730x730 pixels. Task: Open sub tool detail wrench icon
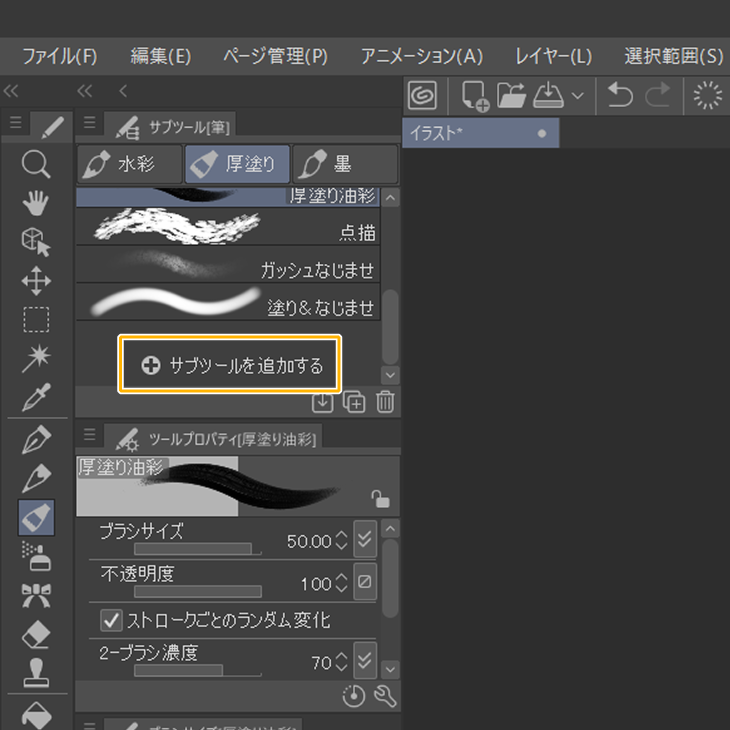coord(385,697)
